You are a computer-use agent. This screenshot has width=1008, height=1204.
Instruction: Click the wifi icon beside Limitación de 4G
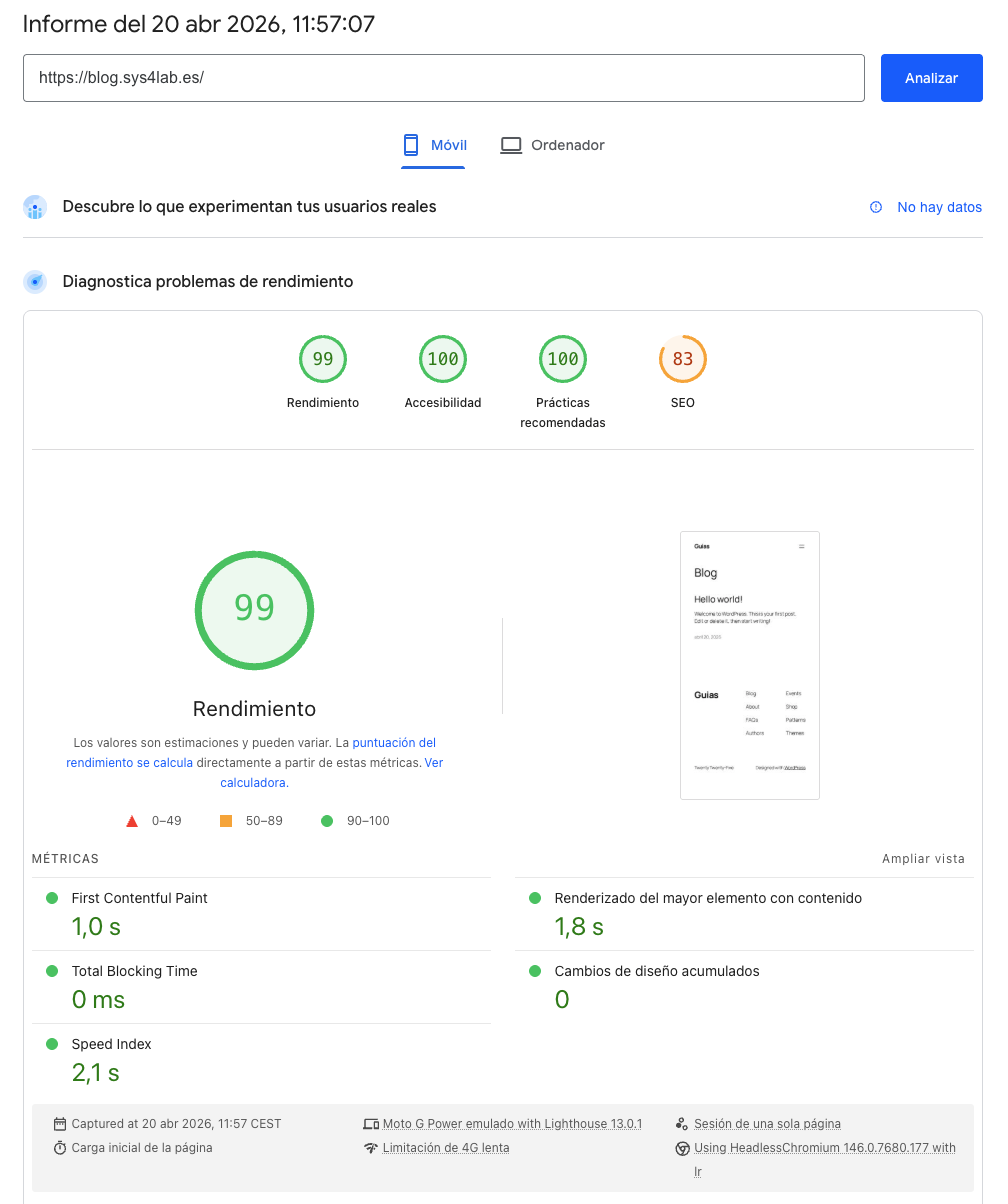tap(371, 1148)
